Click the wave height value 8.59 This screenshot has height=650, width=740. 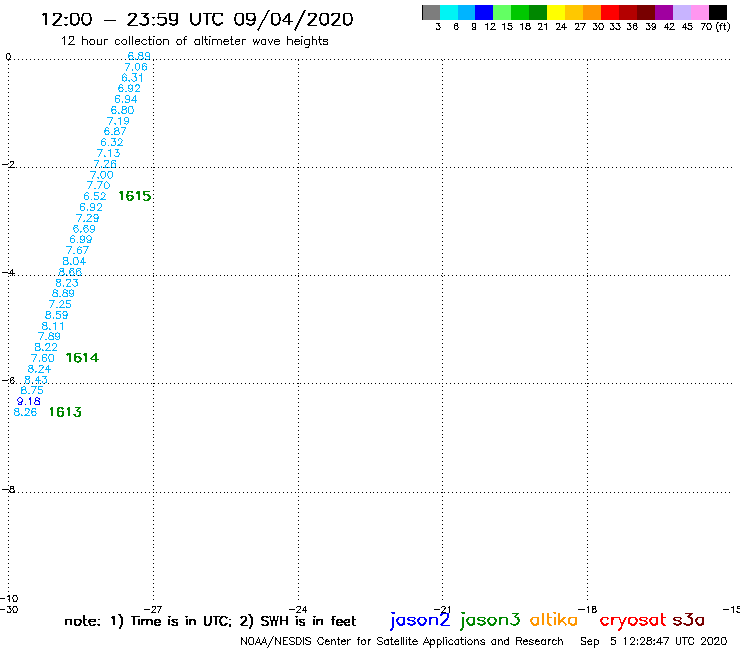click(56, 315)
